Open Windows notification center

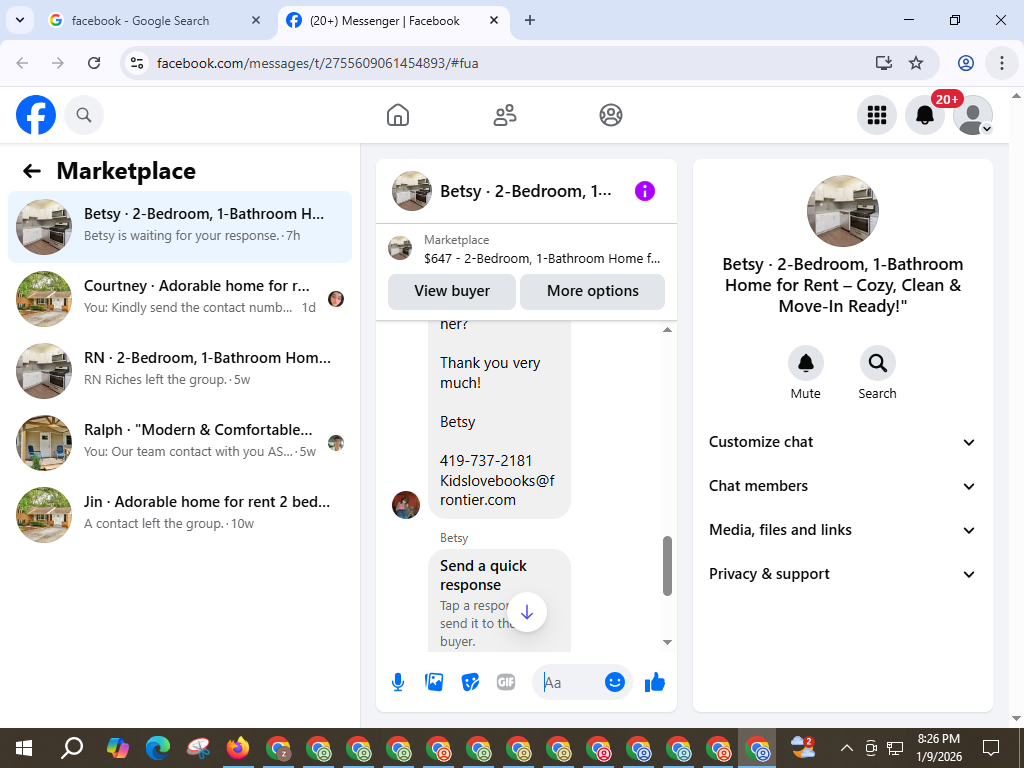click(991, 748)
